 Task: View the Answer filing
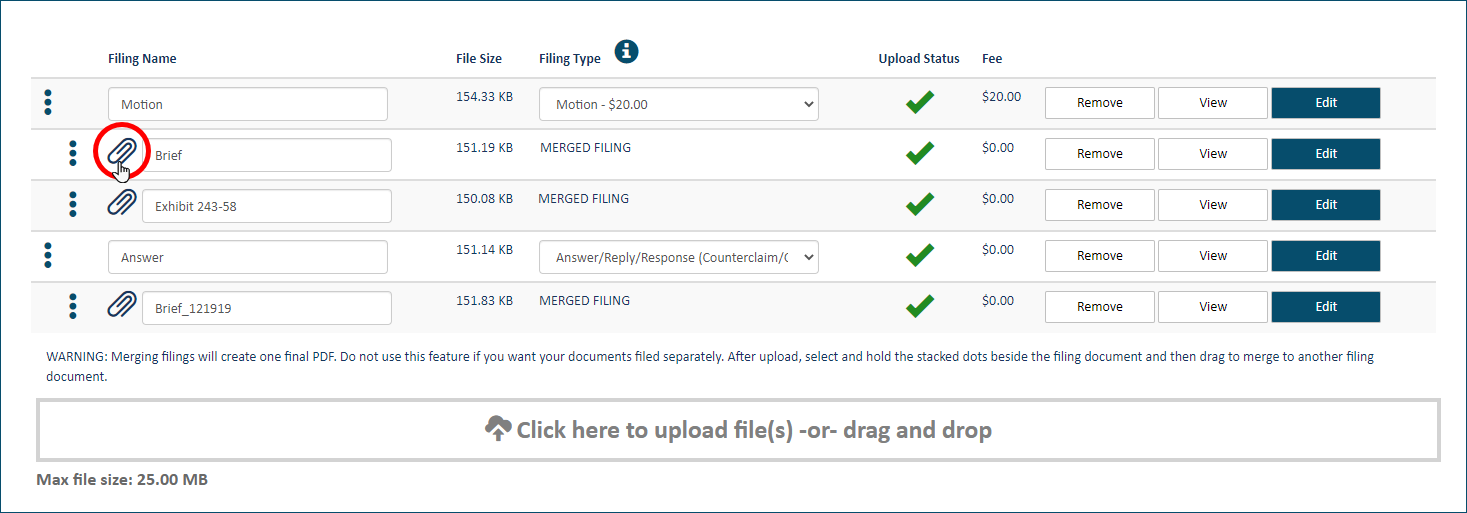click(x=1213, y=256)
